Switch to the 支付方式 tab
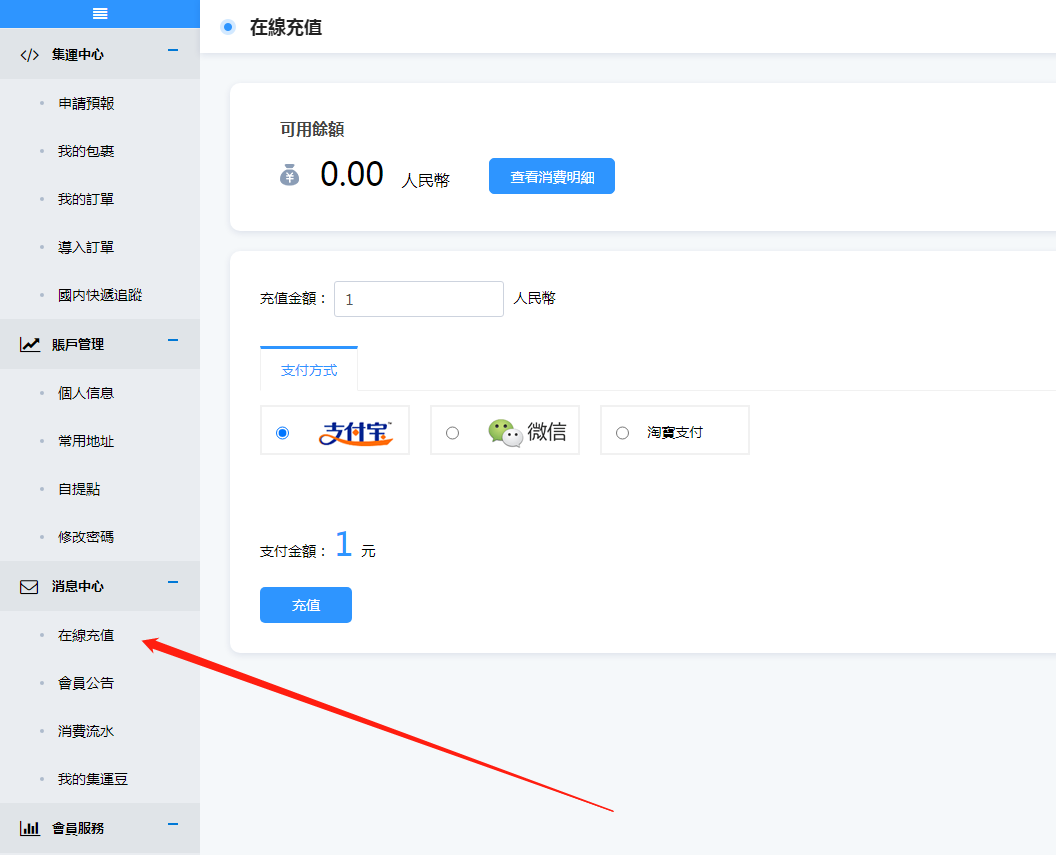 tap(309, 370)
